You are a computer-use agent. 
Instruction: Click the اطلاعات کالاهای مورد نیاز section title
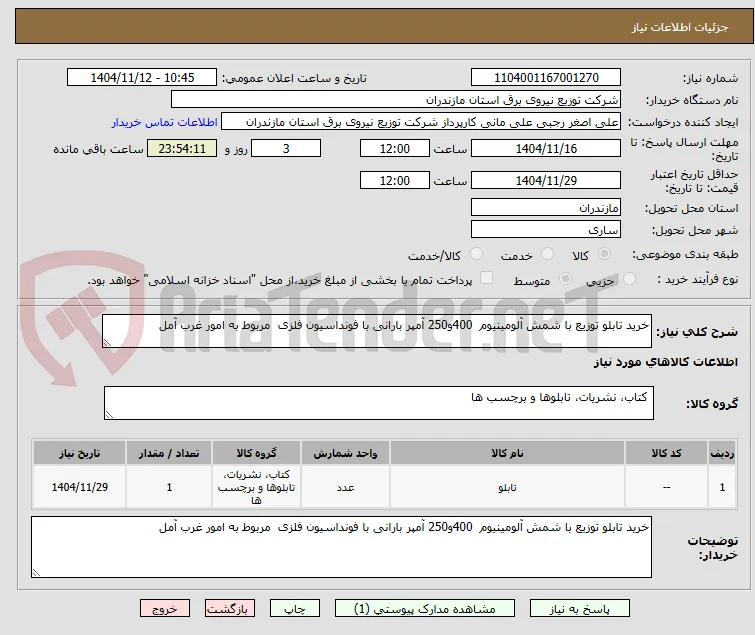click(x=665, y=362)
